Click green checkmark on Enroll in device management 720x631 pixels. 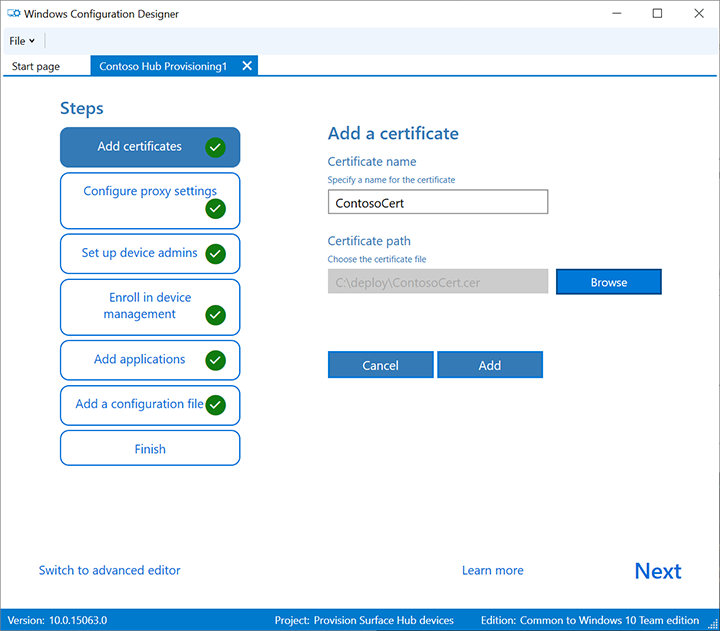click(x=215, y=315)
